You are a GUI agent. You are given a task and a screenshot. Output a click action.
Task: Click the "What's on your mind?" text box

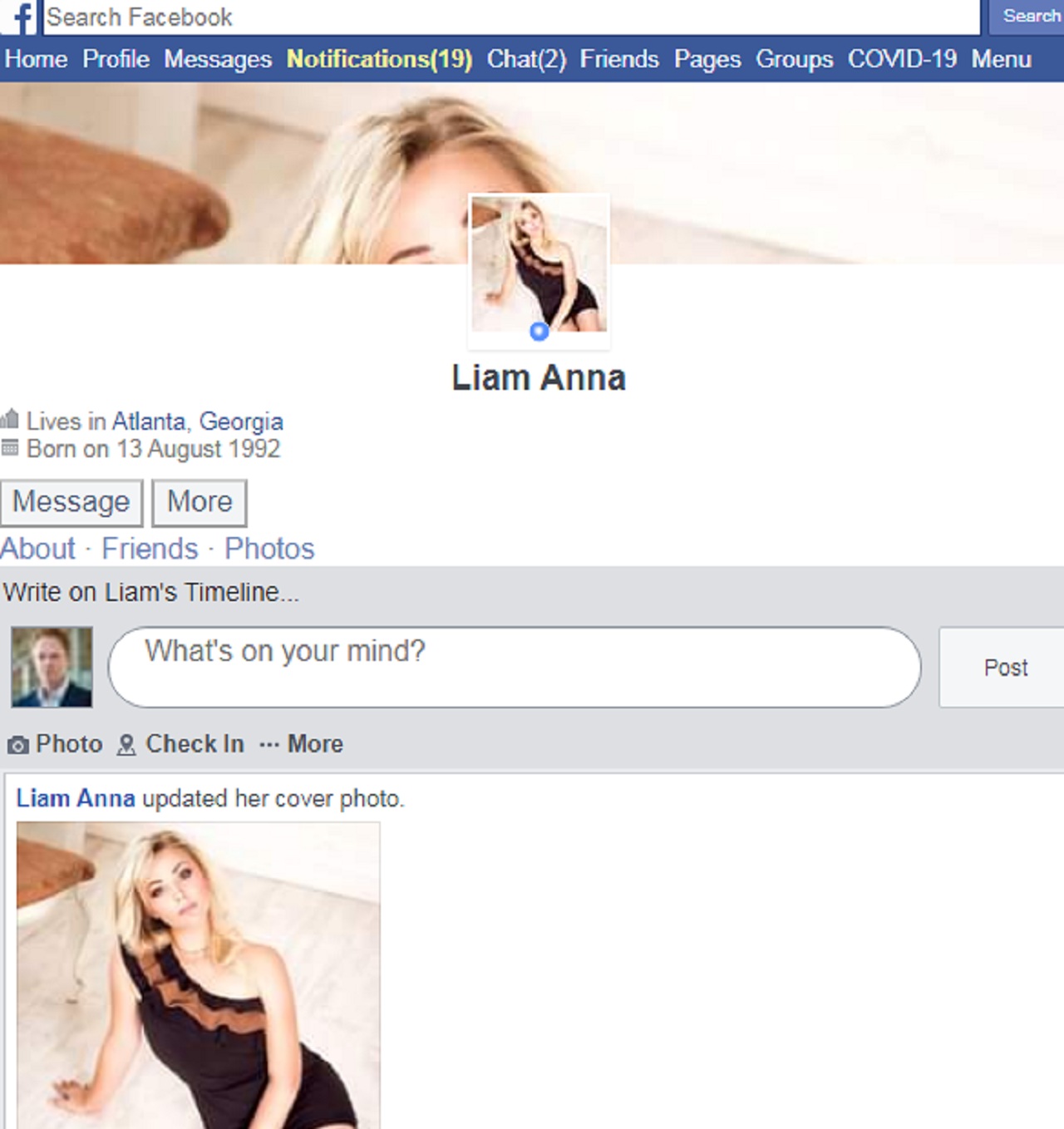point(515,667)
